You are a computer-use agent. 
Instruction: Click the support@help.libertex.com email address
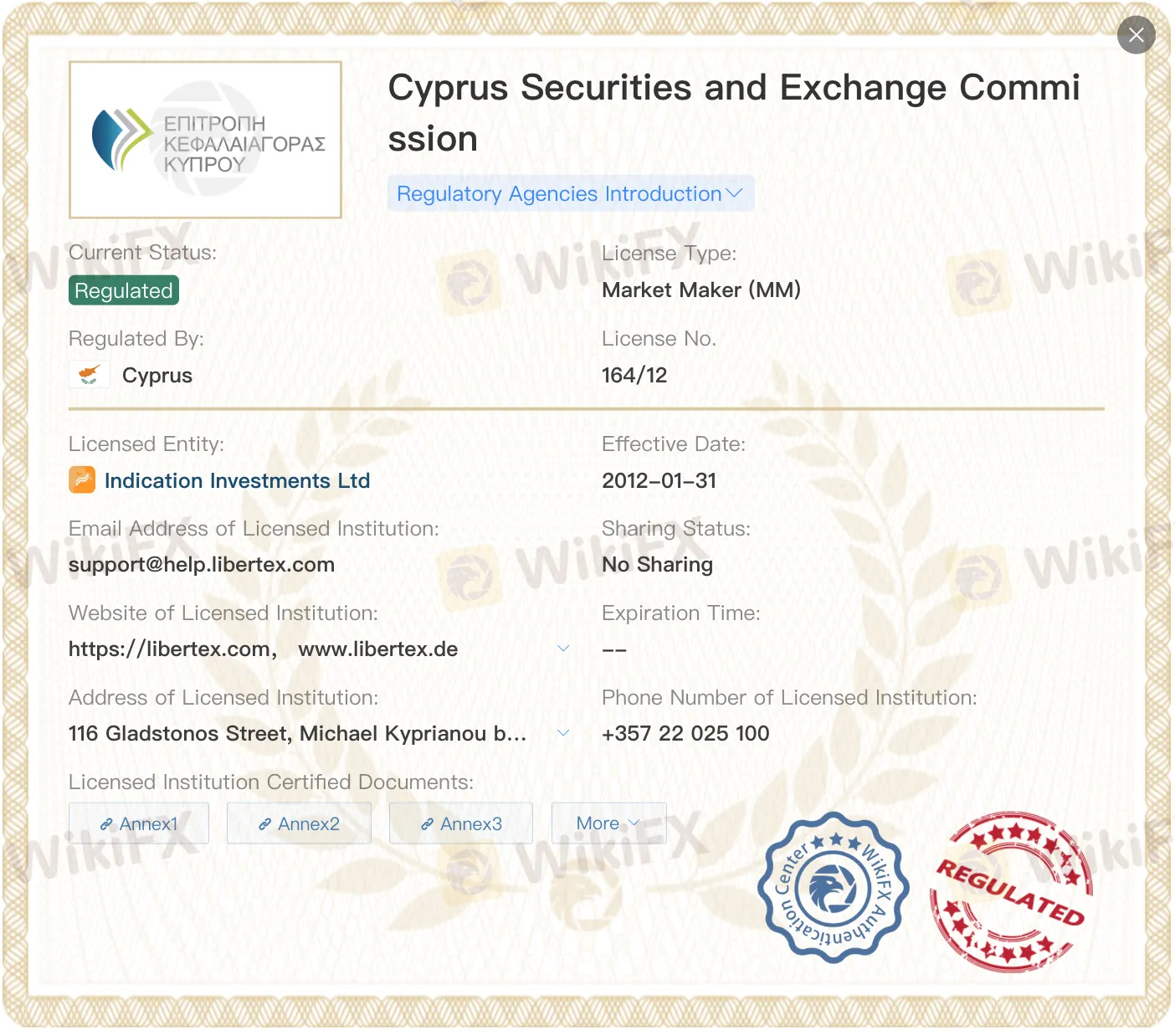202,565
